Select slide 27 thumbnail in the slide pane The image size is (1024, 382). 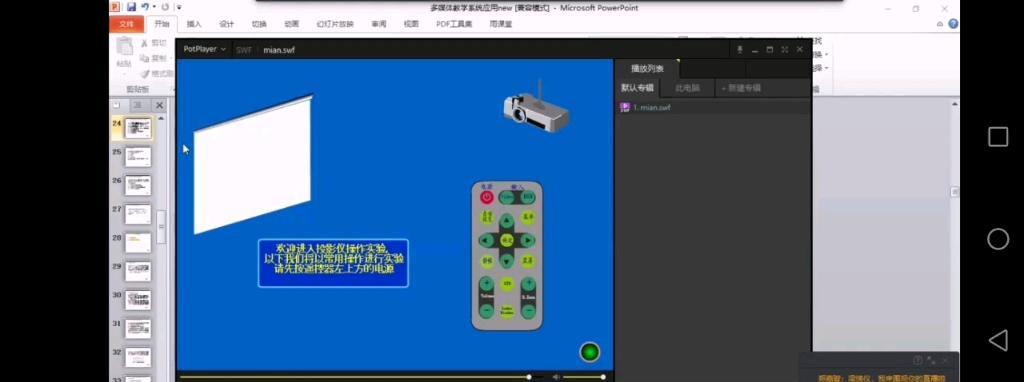click(x=138, y=214)
